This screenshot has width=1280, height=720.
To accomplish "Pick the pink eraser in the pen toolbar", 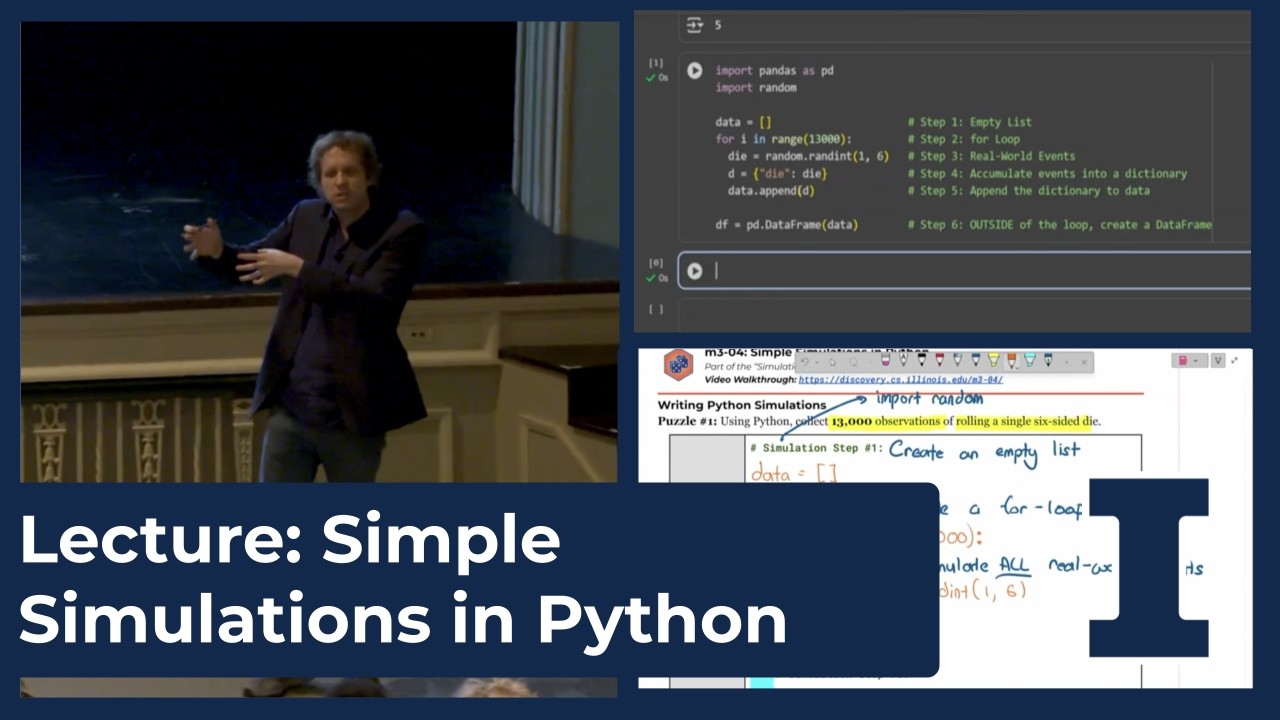I will [884, 360].
